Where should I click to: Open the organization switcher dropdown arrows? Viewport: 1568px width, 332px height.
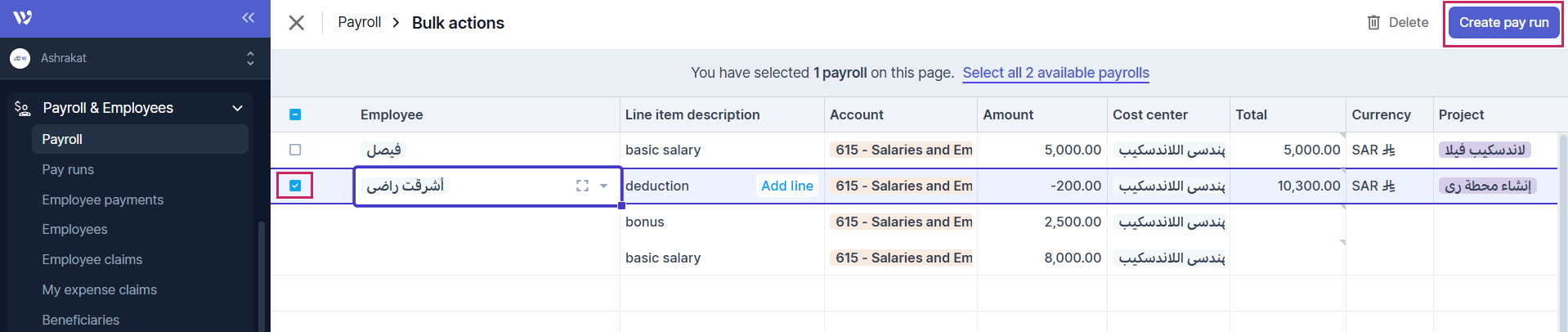click(x=250, y=58)
